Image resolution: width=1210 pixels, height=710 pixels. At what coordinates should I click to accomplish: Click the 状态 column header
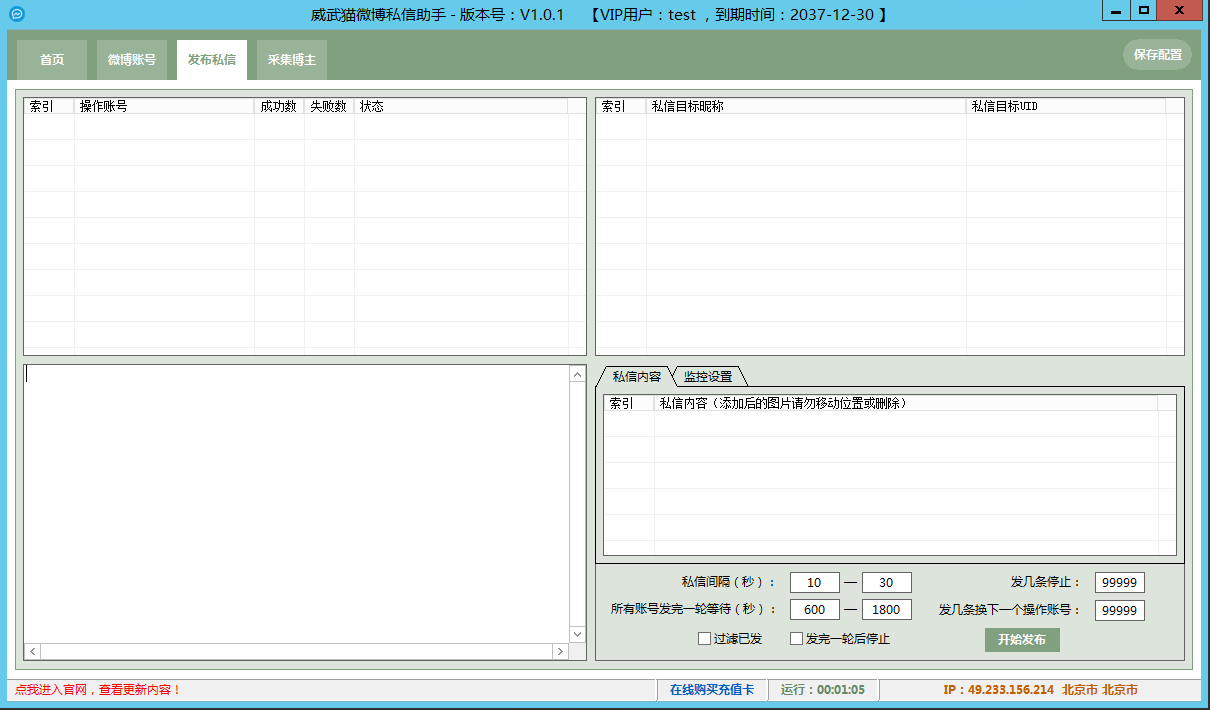461,106
